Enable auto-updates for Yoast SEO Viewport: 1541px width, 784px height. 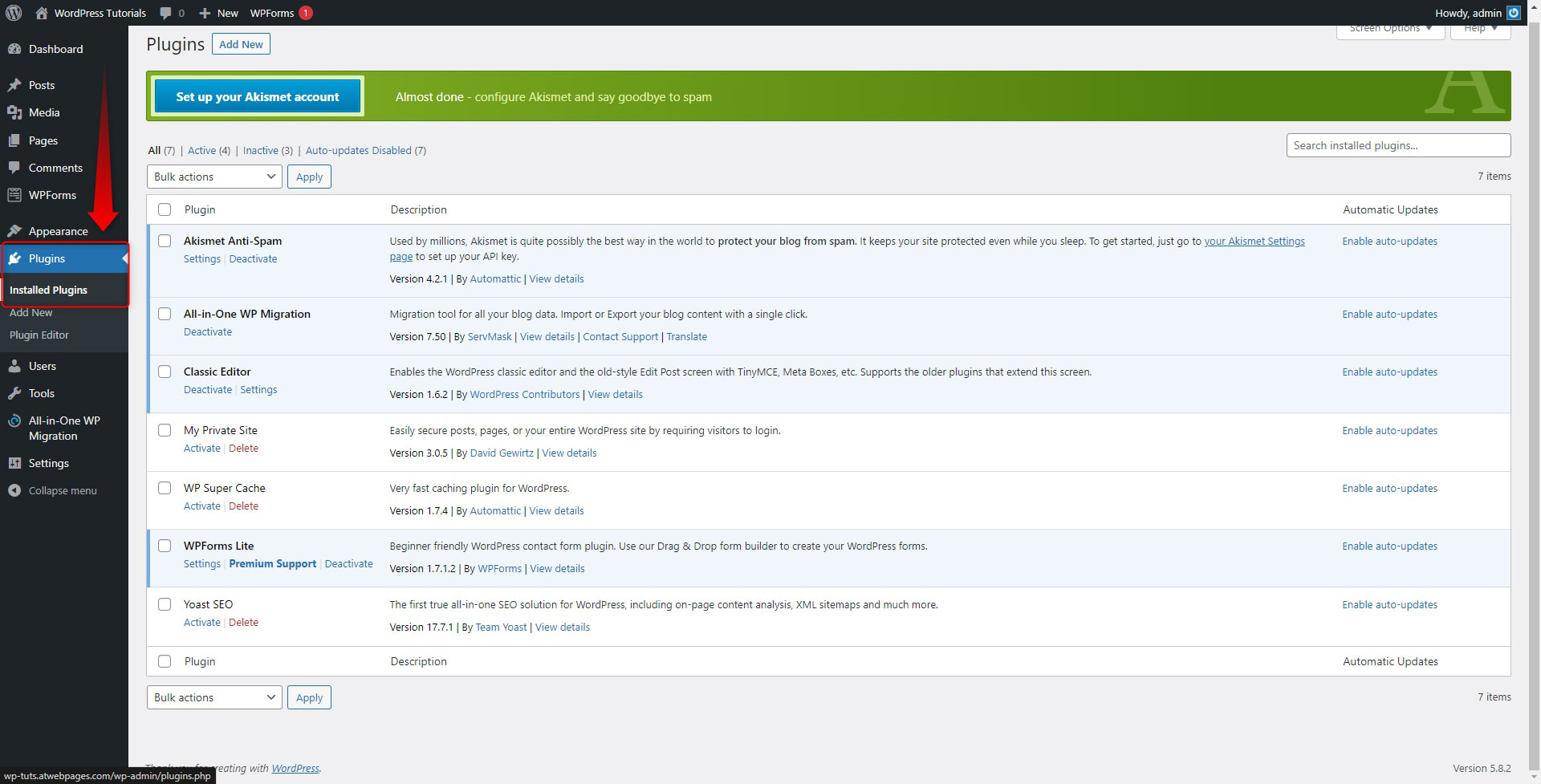click(x=1389, y=604)
